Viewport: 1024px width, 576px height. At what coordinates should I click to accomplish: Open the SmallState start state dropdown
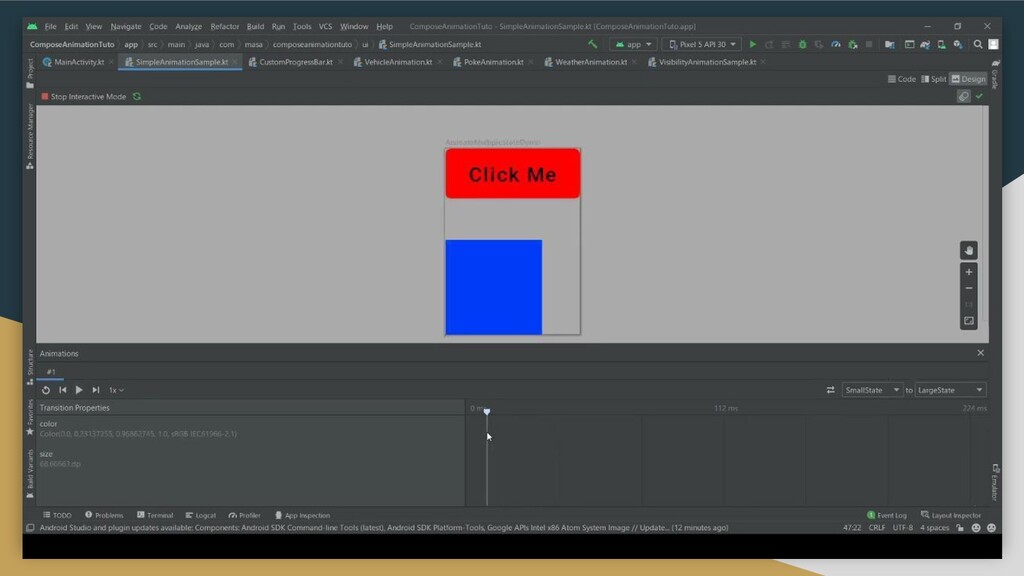872,390
